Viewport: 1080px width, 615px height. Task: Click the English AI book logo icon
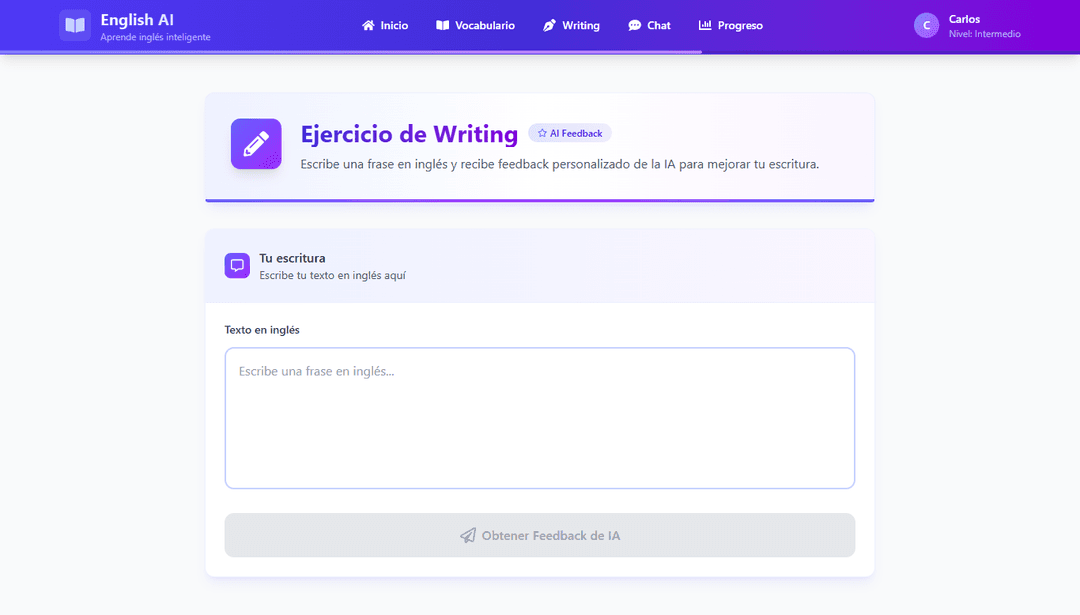click(x=75, y=25)
